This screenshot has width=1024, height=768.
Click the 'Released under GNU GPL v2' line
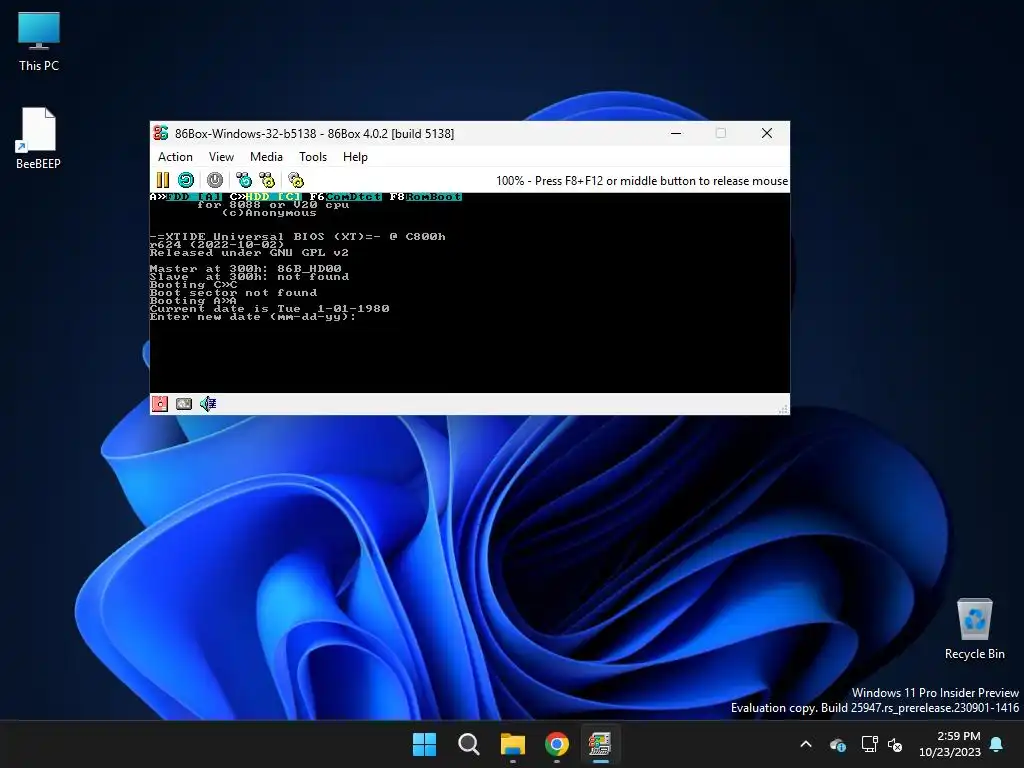tap(249, 253)
